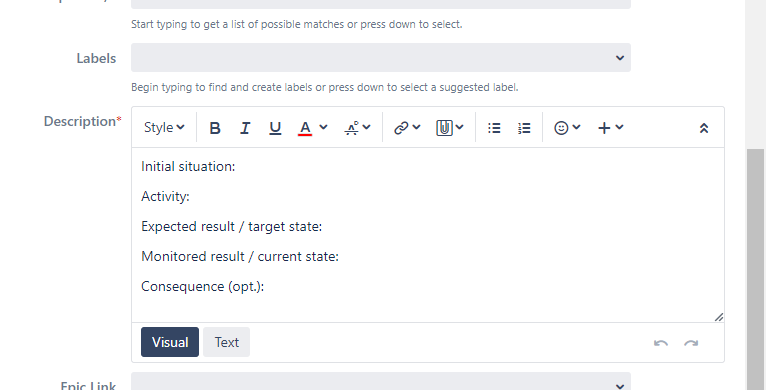
Task: Open the Style dropdown
Action: [x=164, y=128]
